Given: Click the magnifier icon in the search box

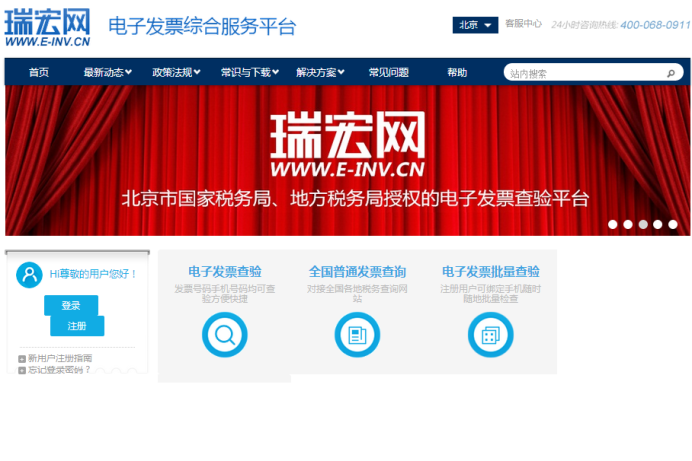Looking at the screenshot, I should [x=671, y=73].
